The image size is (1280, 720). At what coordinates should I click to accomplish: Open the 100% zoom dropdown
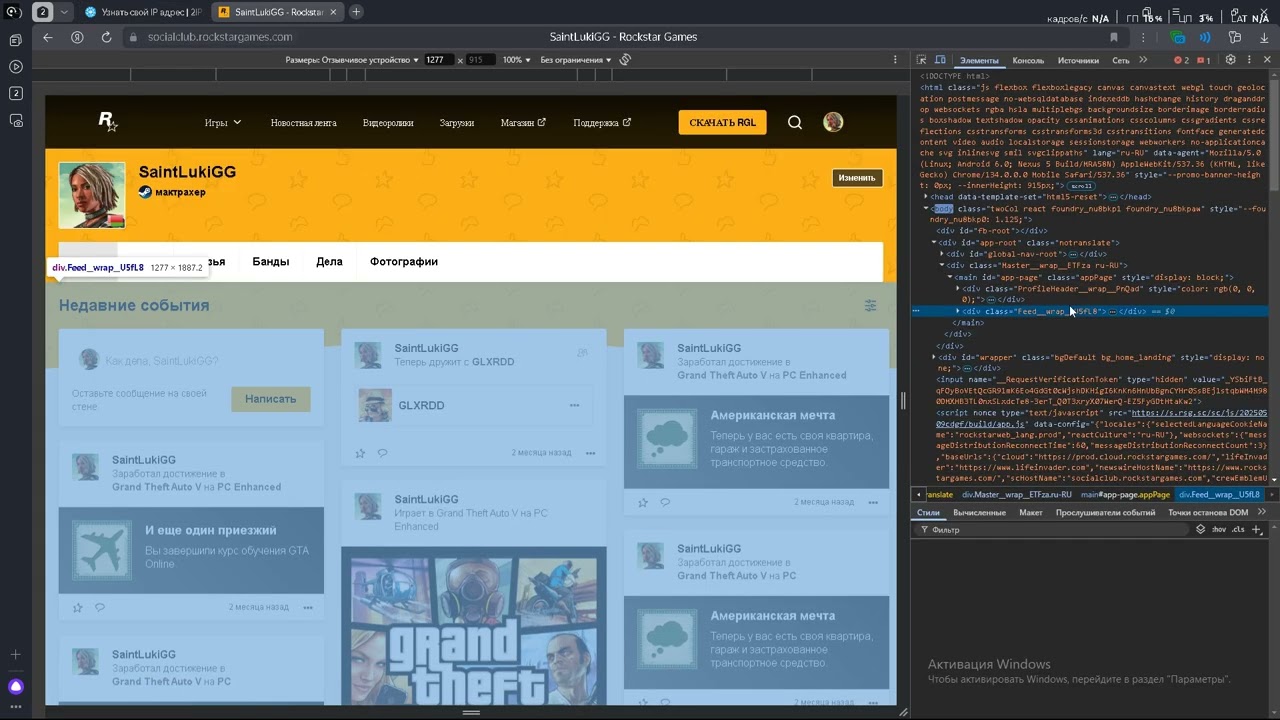(515, 60)
